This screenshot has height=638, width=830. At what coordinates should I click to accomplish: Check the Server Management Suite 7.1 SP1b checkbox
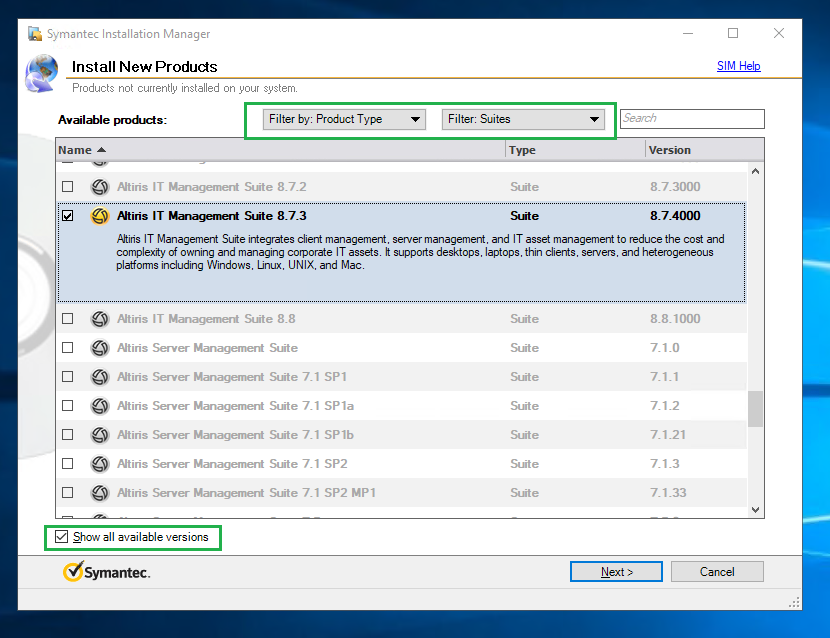(68, 435)
